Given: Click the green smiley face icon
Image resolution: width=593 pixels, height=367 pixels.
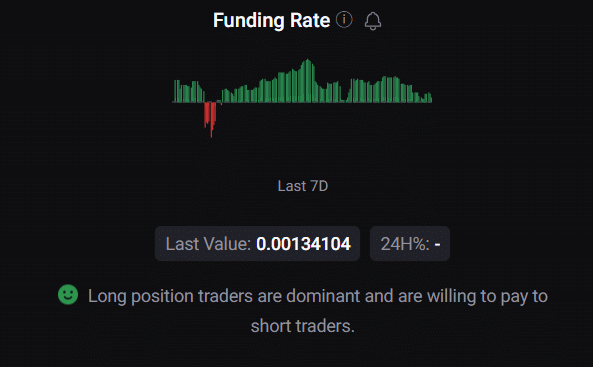Looking at the screenshot, I should pos(68,294).
